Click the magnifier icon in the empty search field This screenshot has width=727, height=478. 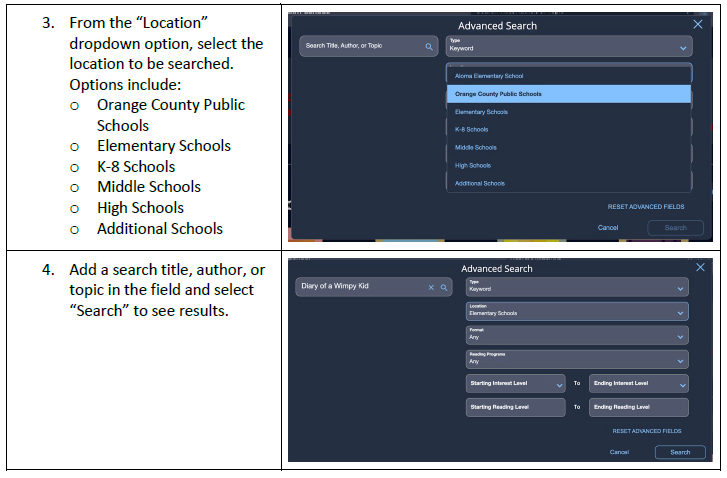(429, 46)
